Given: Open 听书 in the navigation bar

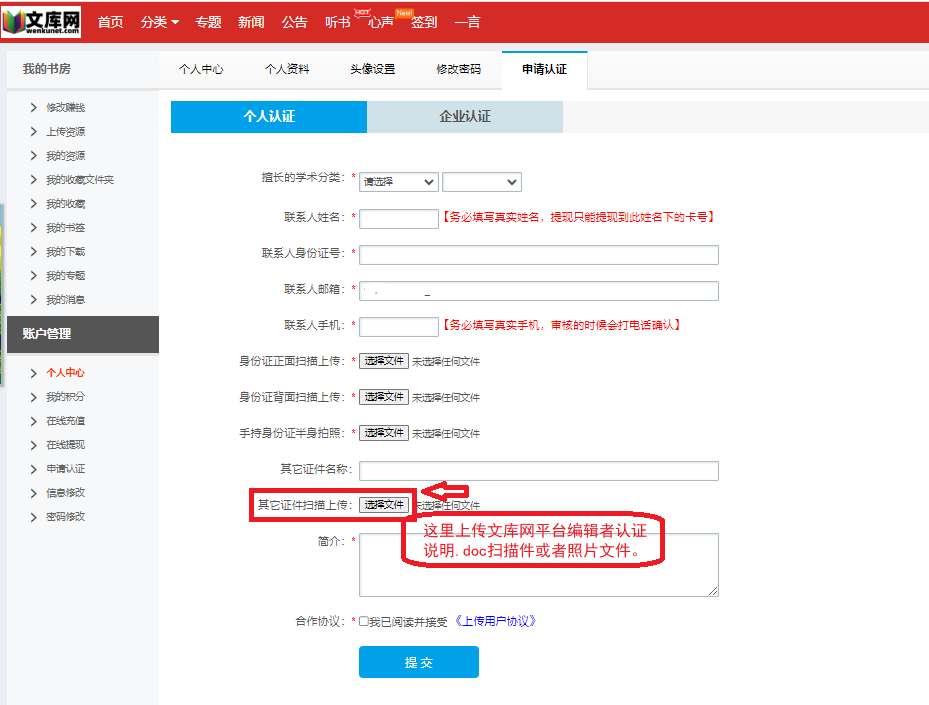Looking at the screenshot, I should click(338, 22).
